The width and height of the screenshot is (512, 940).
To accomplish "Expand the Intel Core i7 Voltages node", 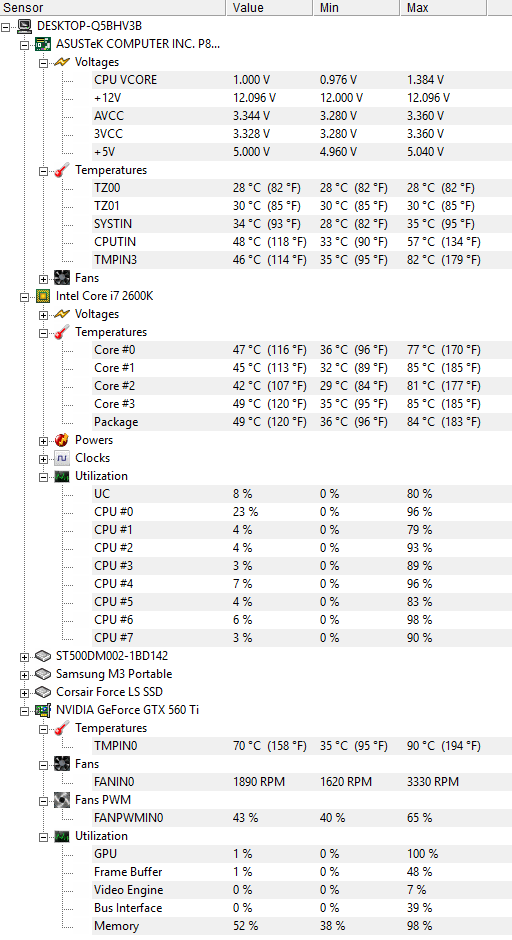I will coord(43,315).
